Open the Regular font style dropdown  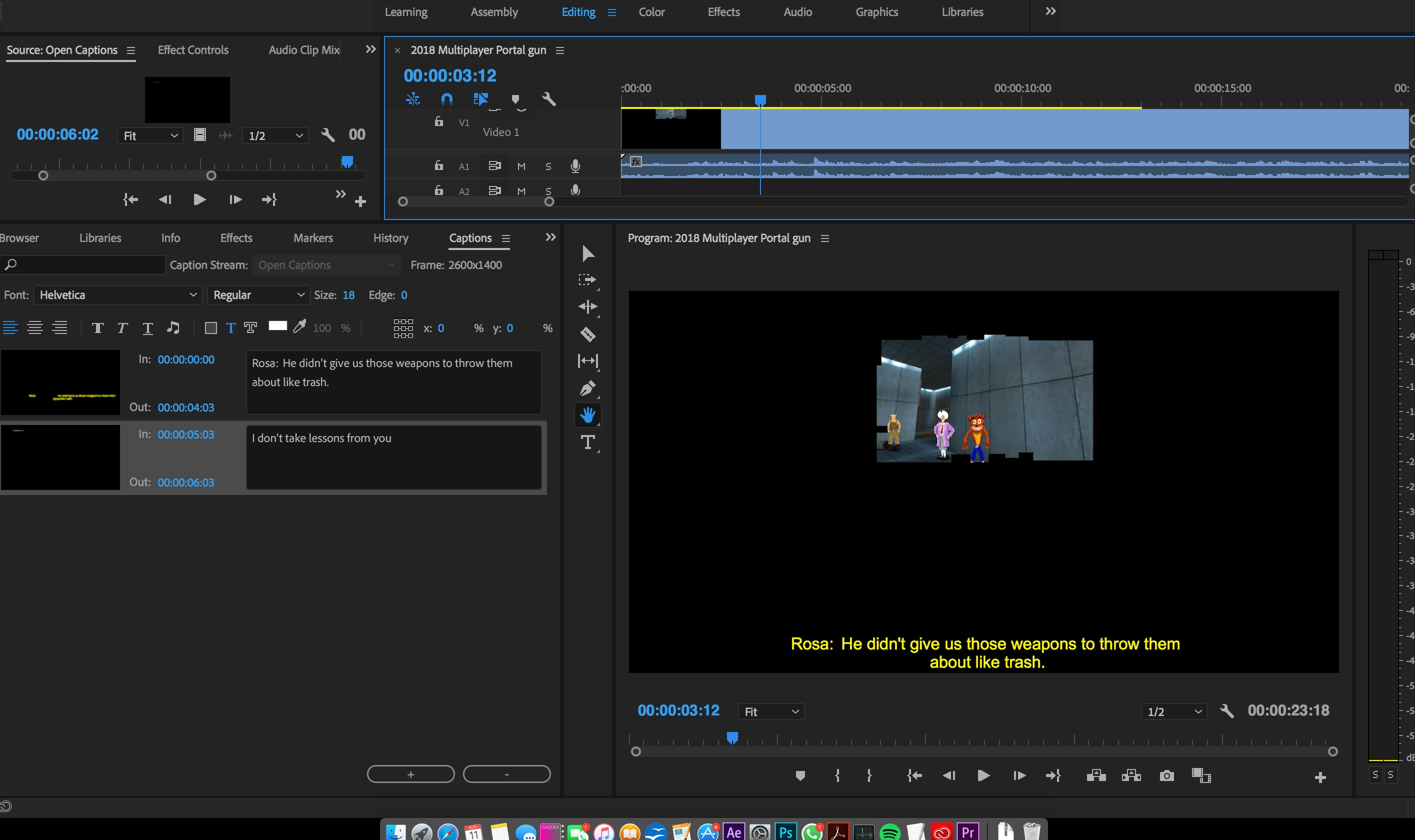(258, 295)
